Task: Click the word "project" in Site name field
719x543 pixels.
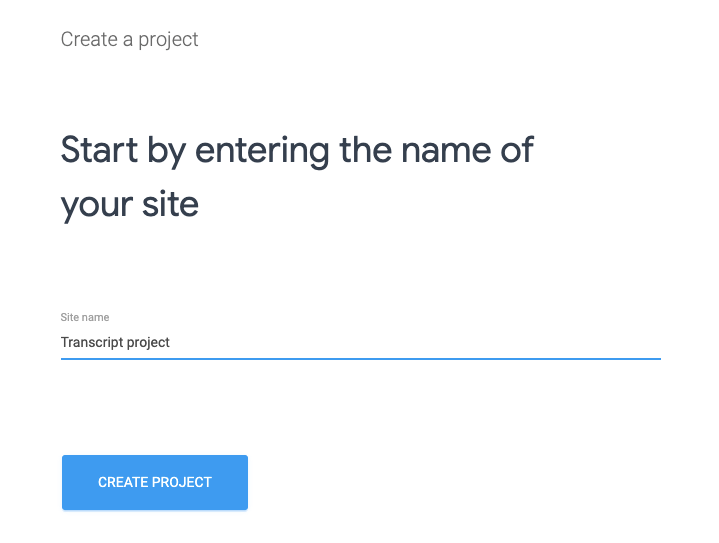Action: coord(149,342)
